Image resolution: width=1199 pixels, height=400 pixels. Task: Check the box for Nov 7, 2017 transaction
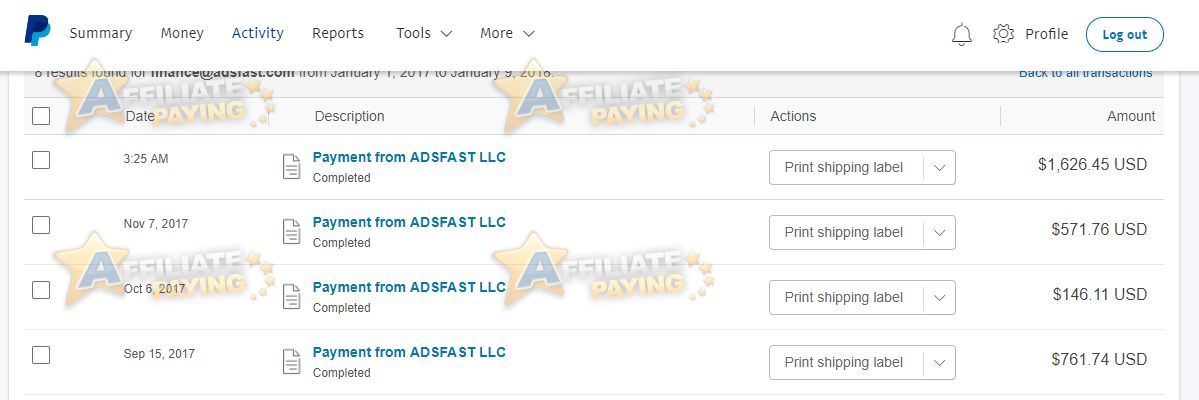[41, 225]
